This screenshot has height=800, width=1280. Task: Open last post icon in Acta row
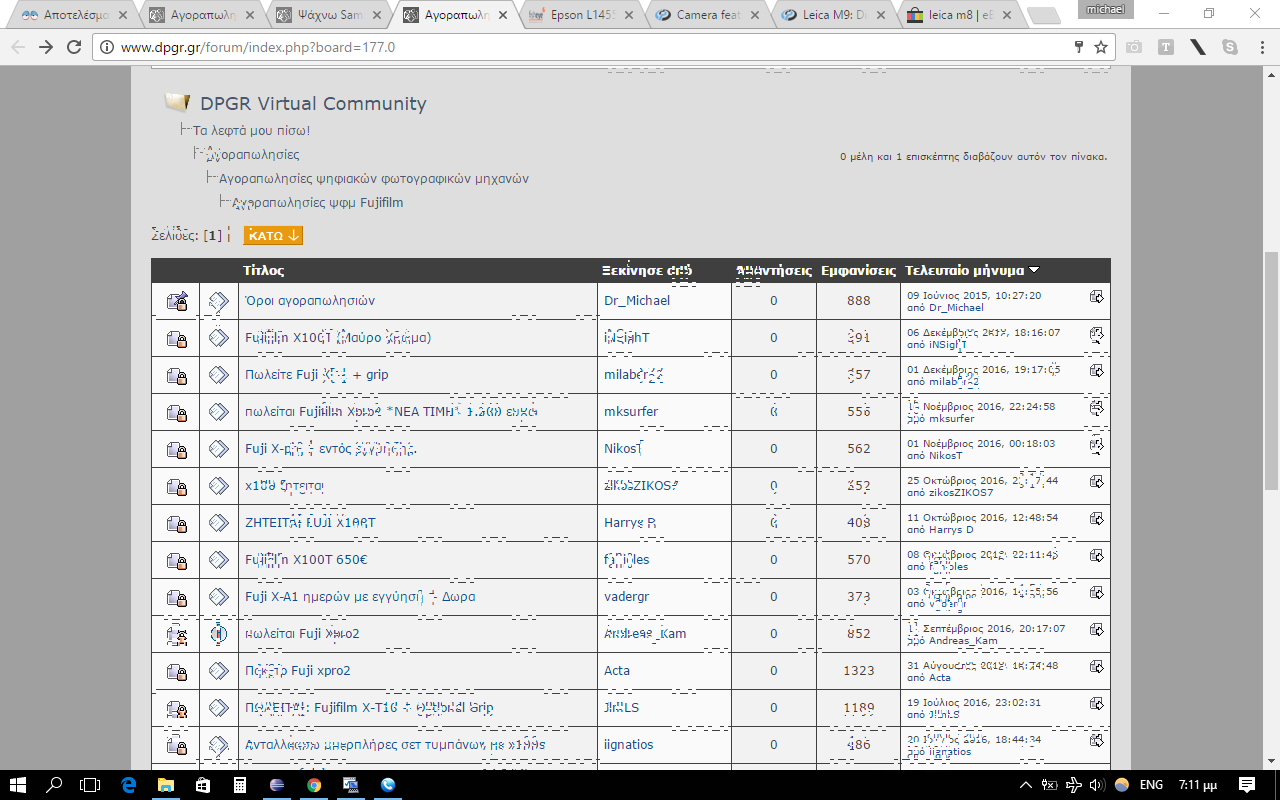pyautogui.click(x=1096, y=667)
